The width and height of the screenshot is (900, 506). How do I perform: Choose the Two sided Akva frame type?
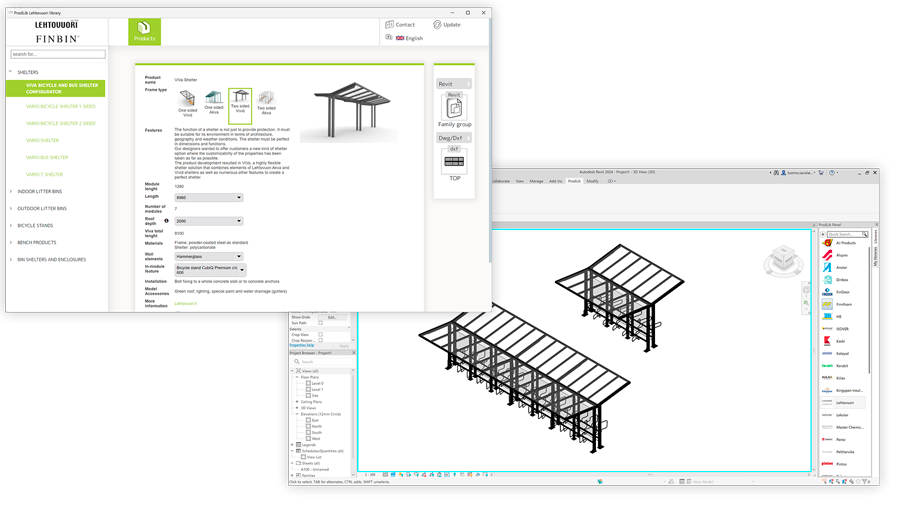coord(266,103)
